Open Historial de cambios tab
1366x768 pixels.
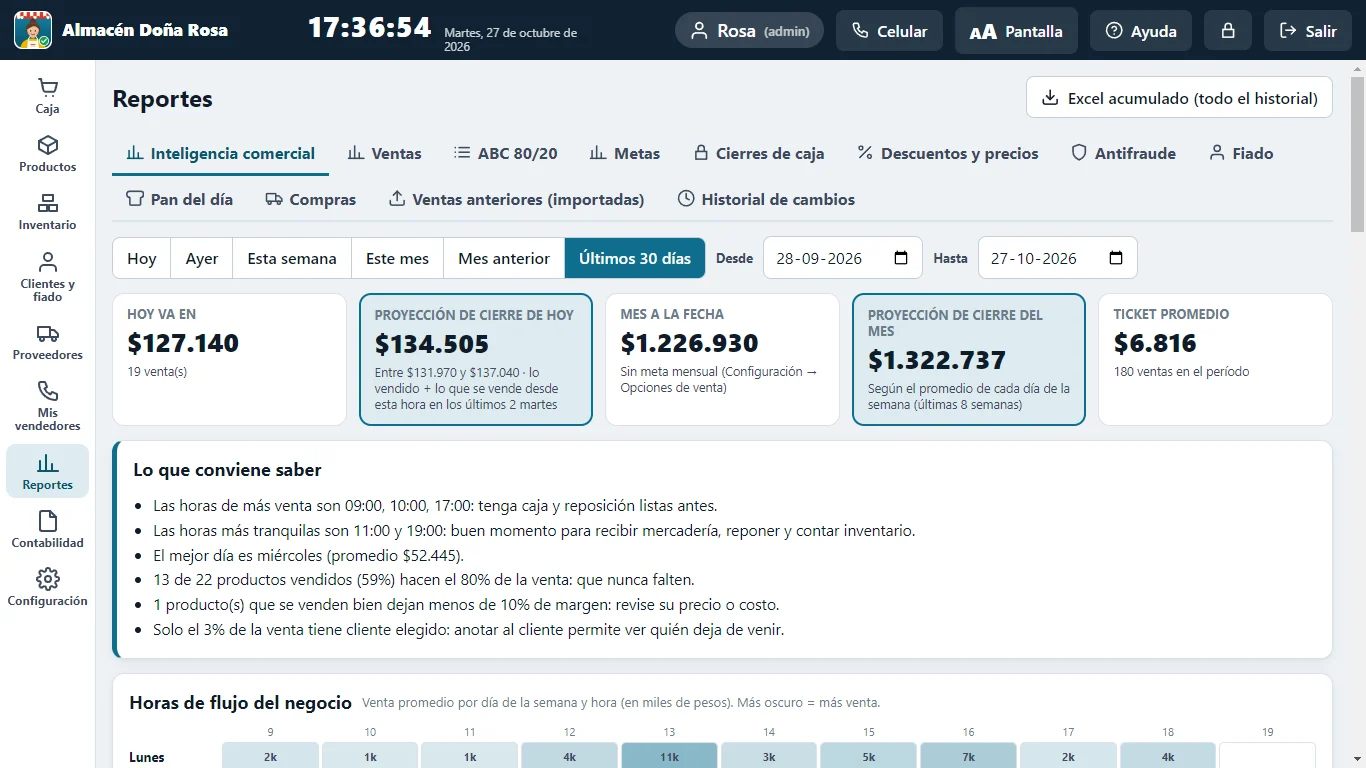point(766,200)
